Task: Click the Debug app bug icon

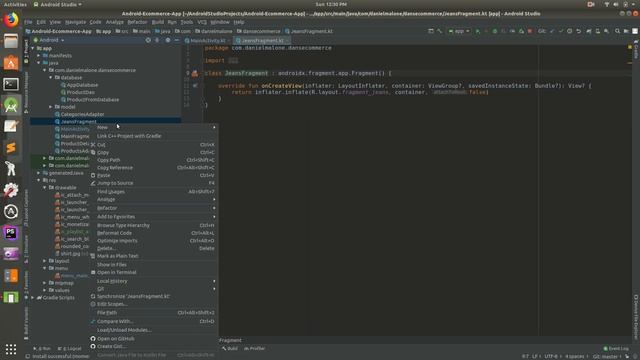Action: point(495,31)
